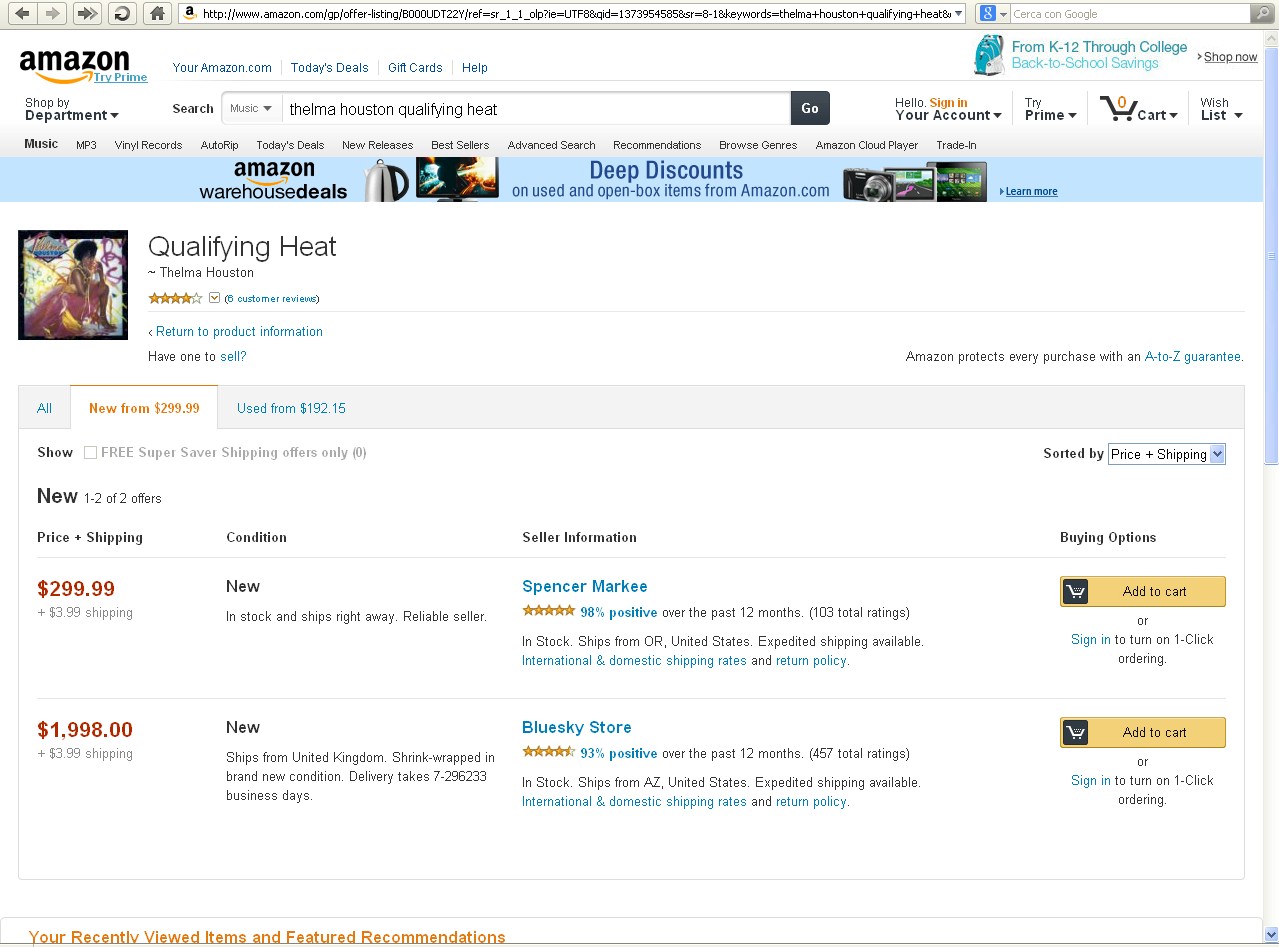Click the sell? link

(233, 356)
